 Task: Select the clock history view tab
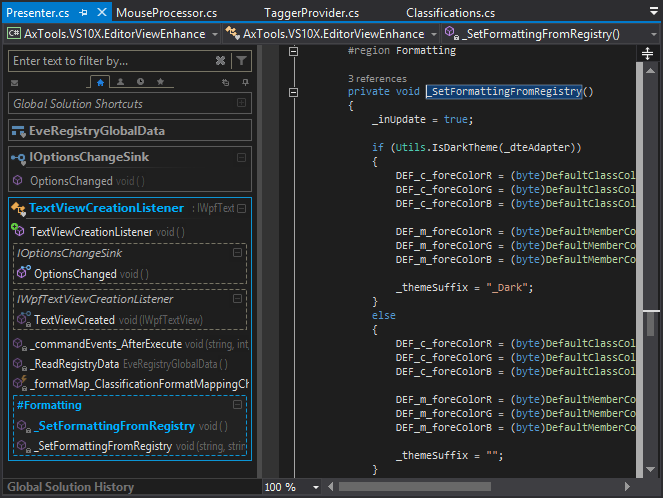point(140,82)
